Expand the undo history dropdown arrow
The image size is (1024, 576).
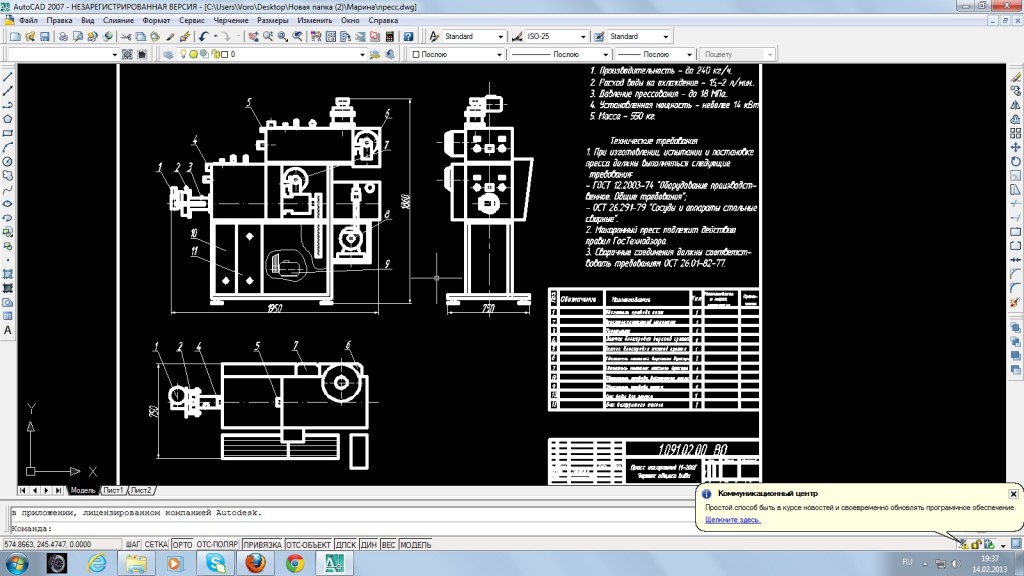pos(215,37)
